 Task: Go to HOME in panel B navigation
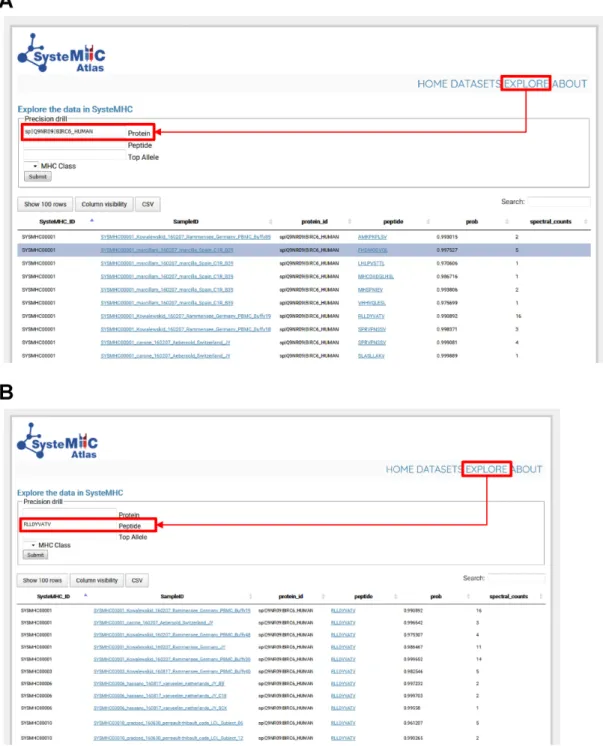click(400, 470)
